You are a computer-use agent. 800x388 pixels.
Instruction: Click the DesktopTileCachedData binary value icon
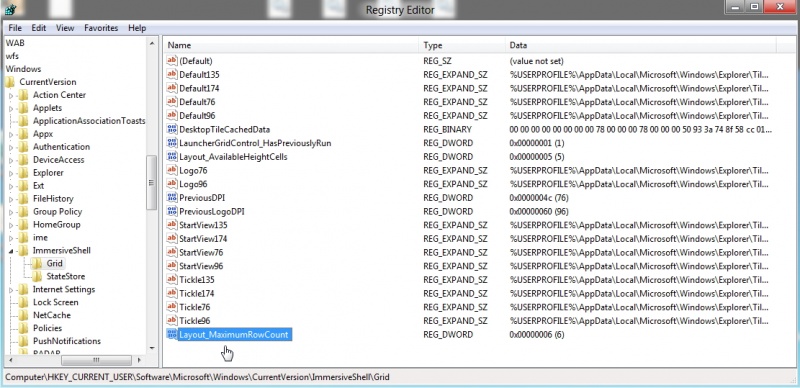click(x=171, y=129)
